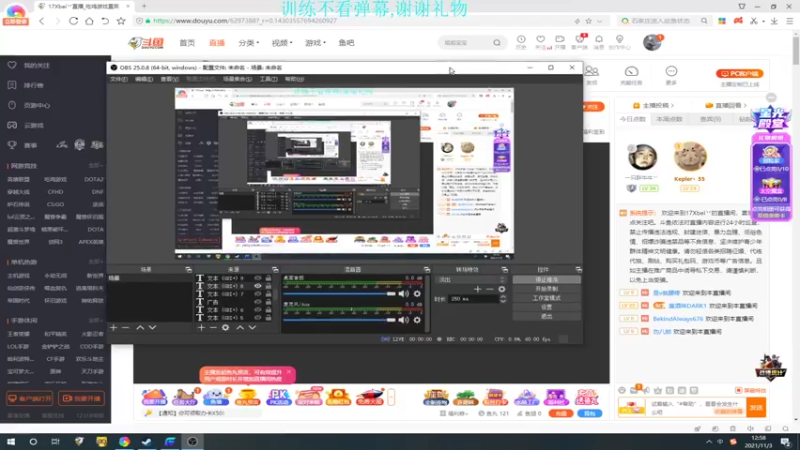Toggle lock on 文本 (GDI+) 9 source

pos(268,279)
